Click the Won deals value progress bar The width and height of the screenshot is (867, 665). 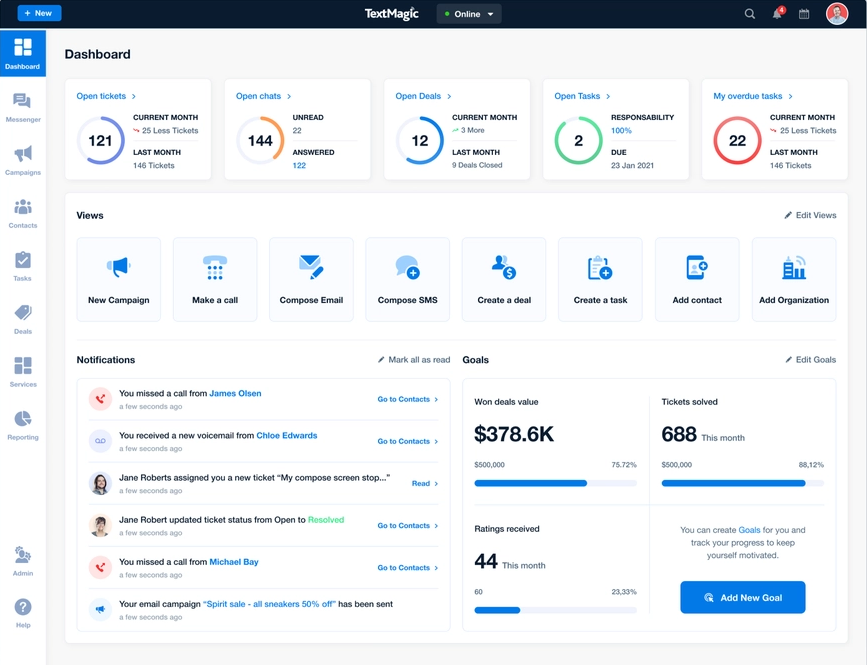pos(555,483)
